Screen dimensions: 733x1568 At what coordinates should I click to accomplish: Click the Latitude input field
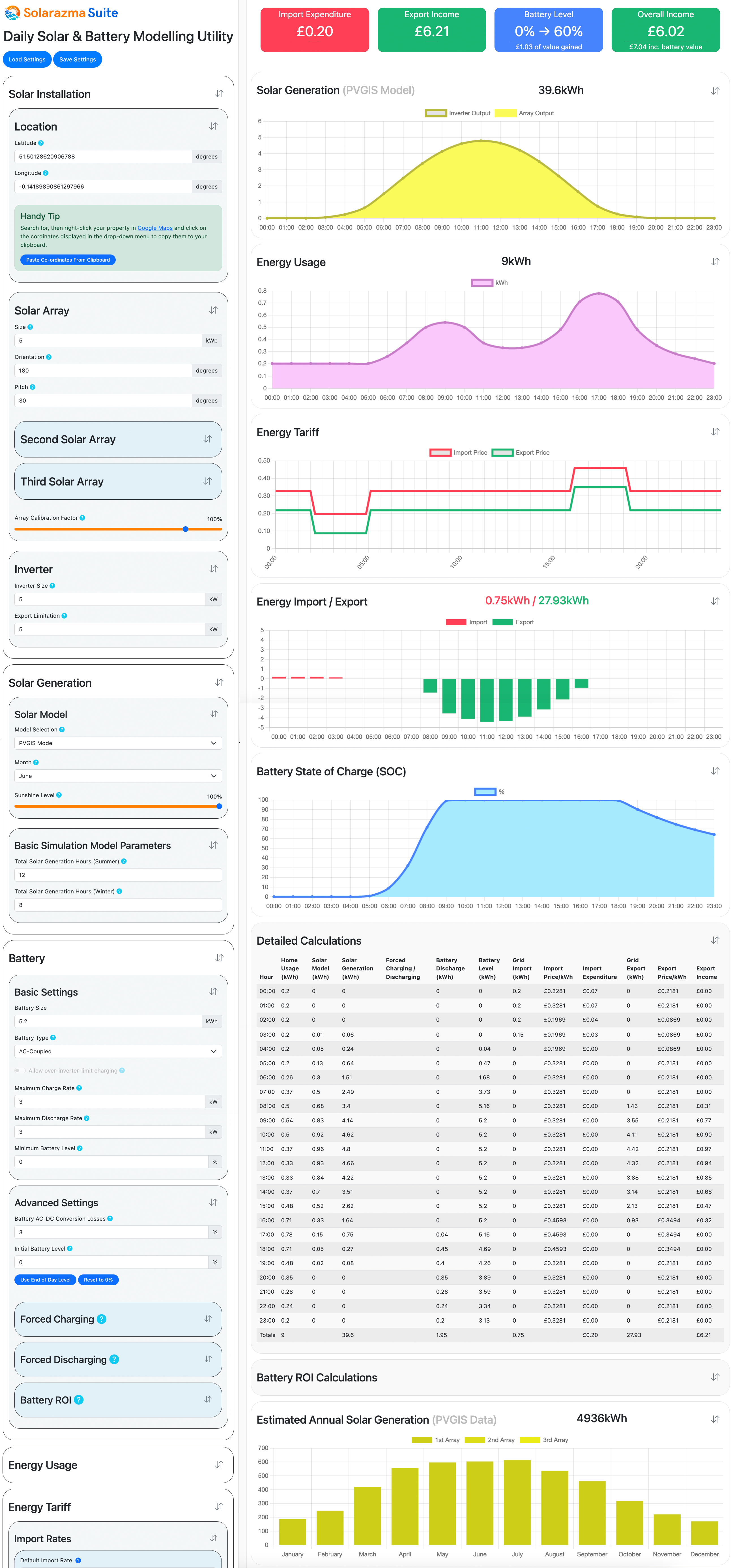click(103, 157)
